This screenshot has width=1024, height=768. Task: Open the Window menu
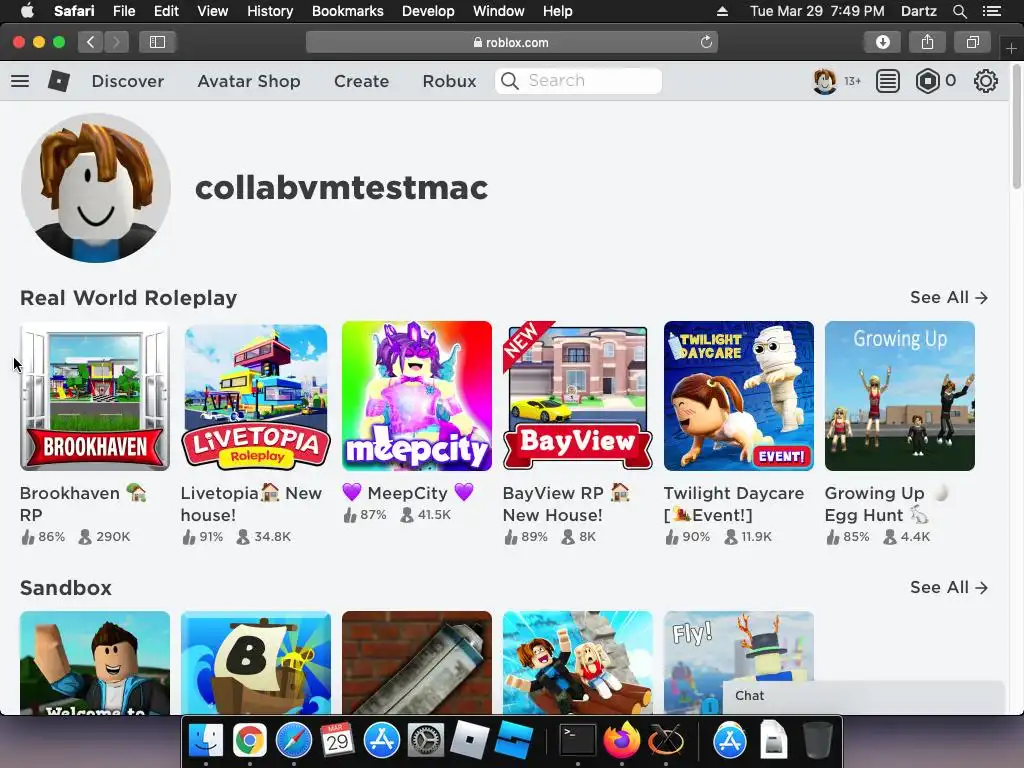pyautogui.click(x=498, y=11)
